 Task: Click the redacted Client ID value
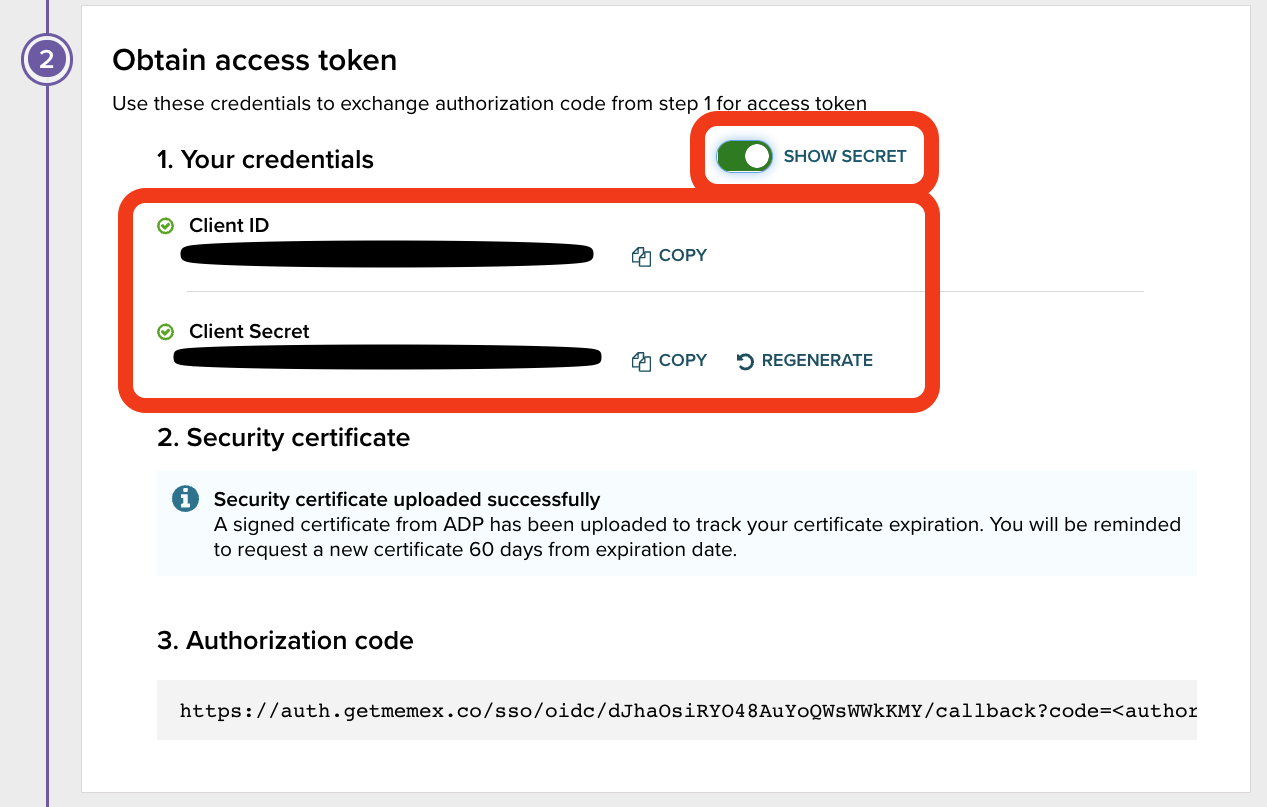click(x=386, y=255)
